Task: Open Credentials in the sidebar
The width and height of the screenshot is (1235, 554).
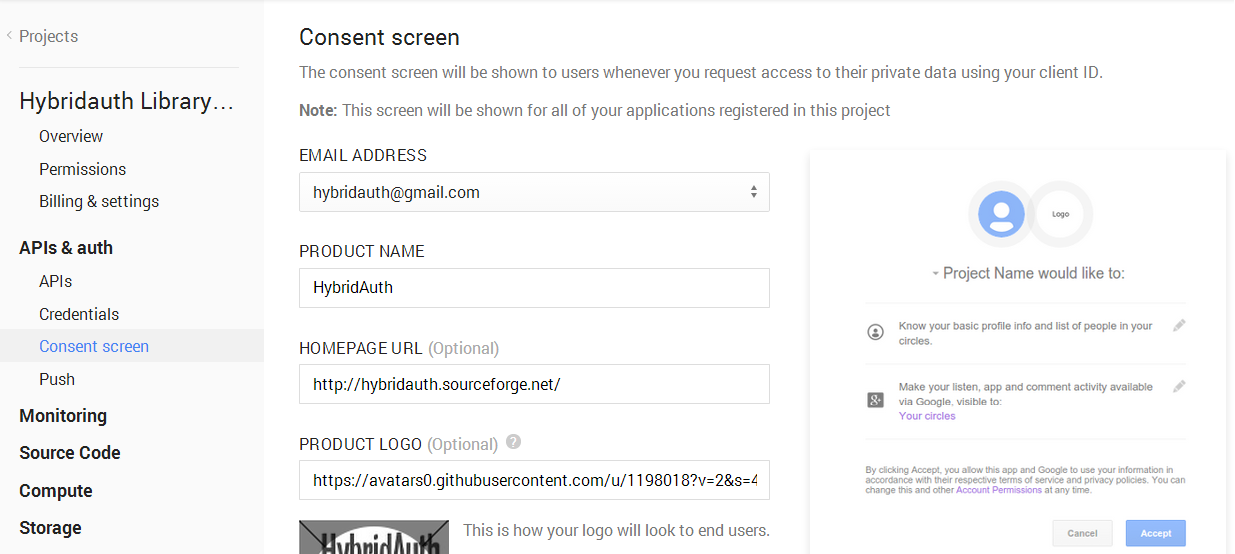Action: coord(79,314)
